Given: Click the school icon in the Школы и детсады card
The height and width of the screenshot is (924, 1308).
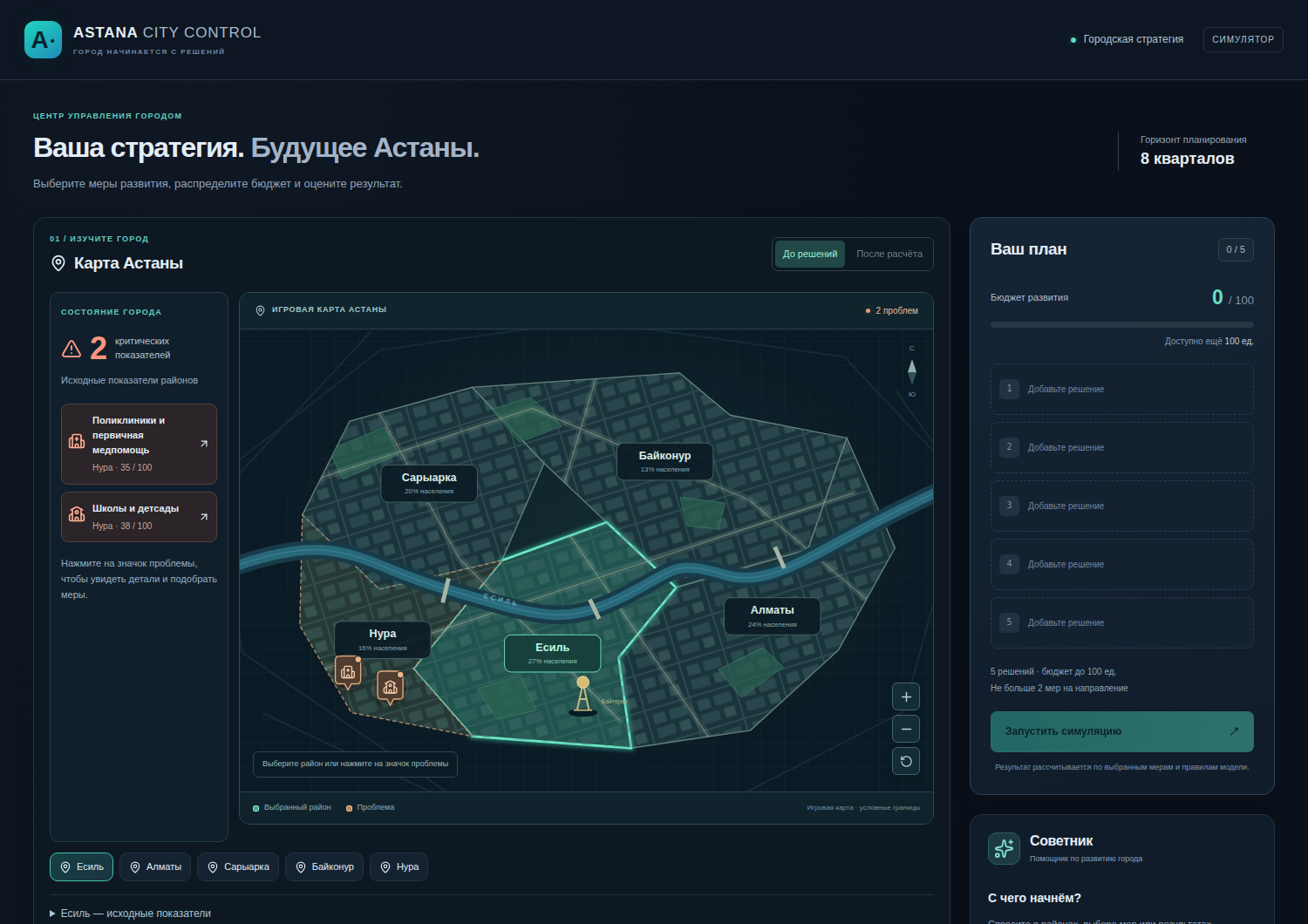Looking at the screenshot, I should click(x=77, y=514).
